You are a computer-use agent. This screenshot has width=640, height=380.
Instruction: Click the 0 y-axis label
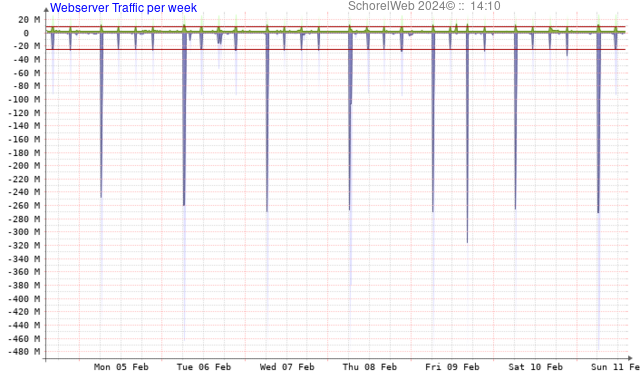[26, 33]
